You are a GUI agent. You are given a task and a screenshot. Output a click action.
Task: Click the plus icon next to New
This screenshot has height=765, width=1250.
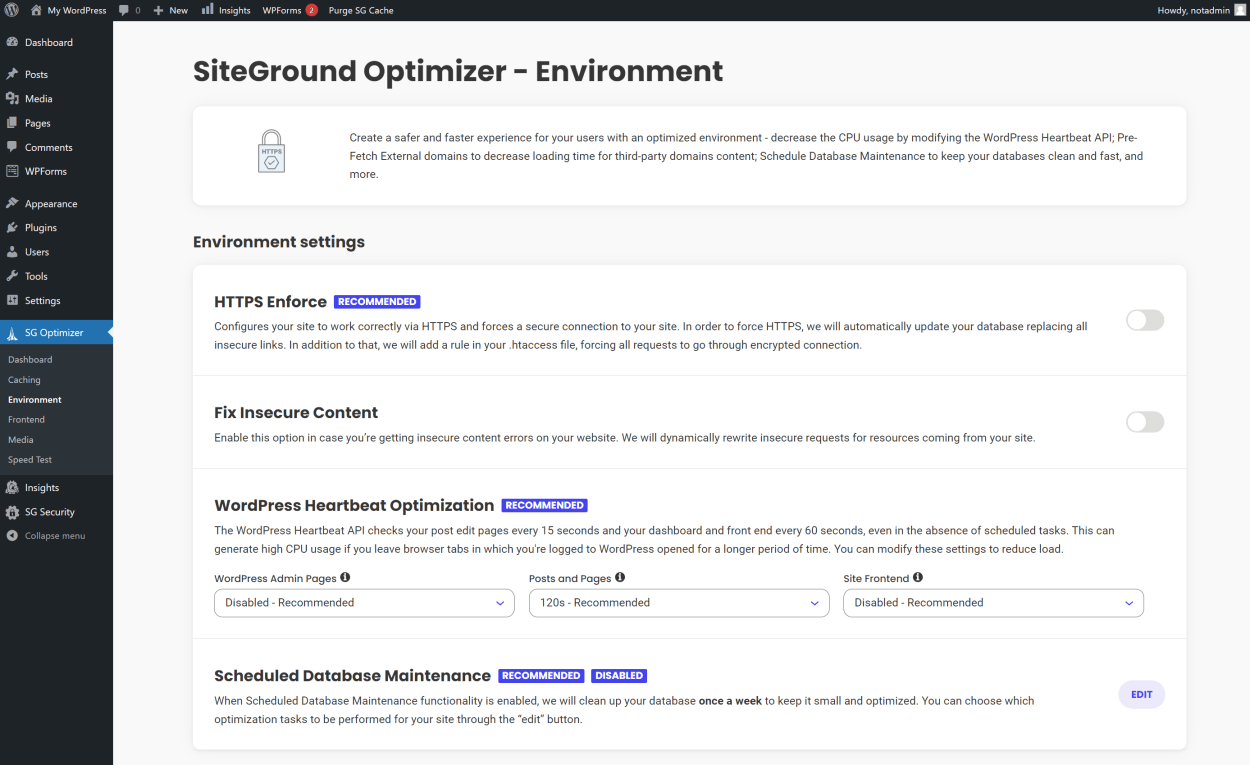tap(158, 10)
